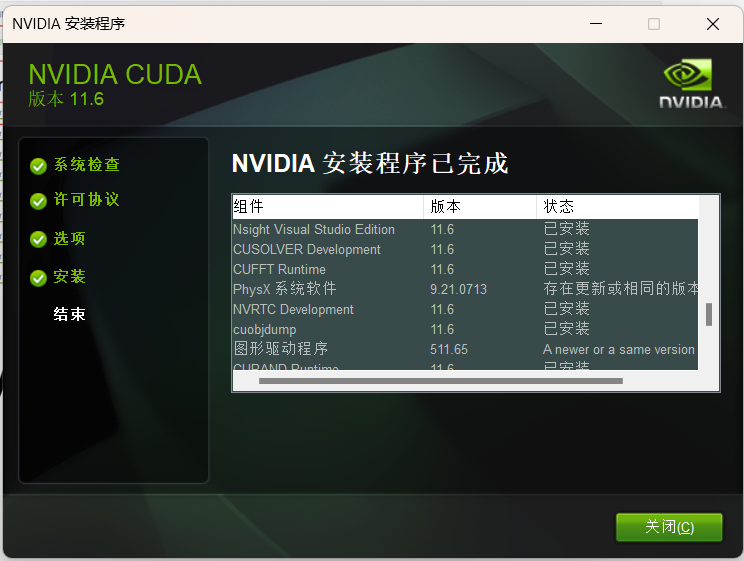
Task: Click the status 存在更新或相同的版本
Action: pos(621,289)
